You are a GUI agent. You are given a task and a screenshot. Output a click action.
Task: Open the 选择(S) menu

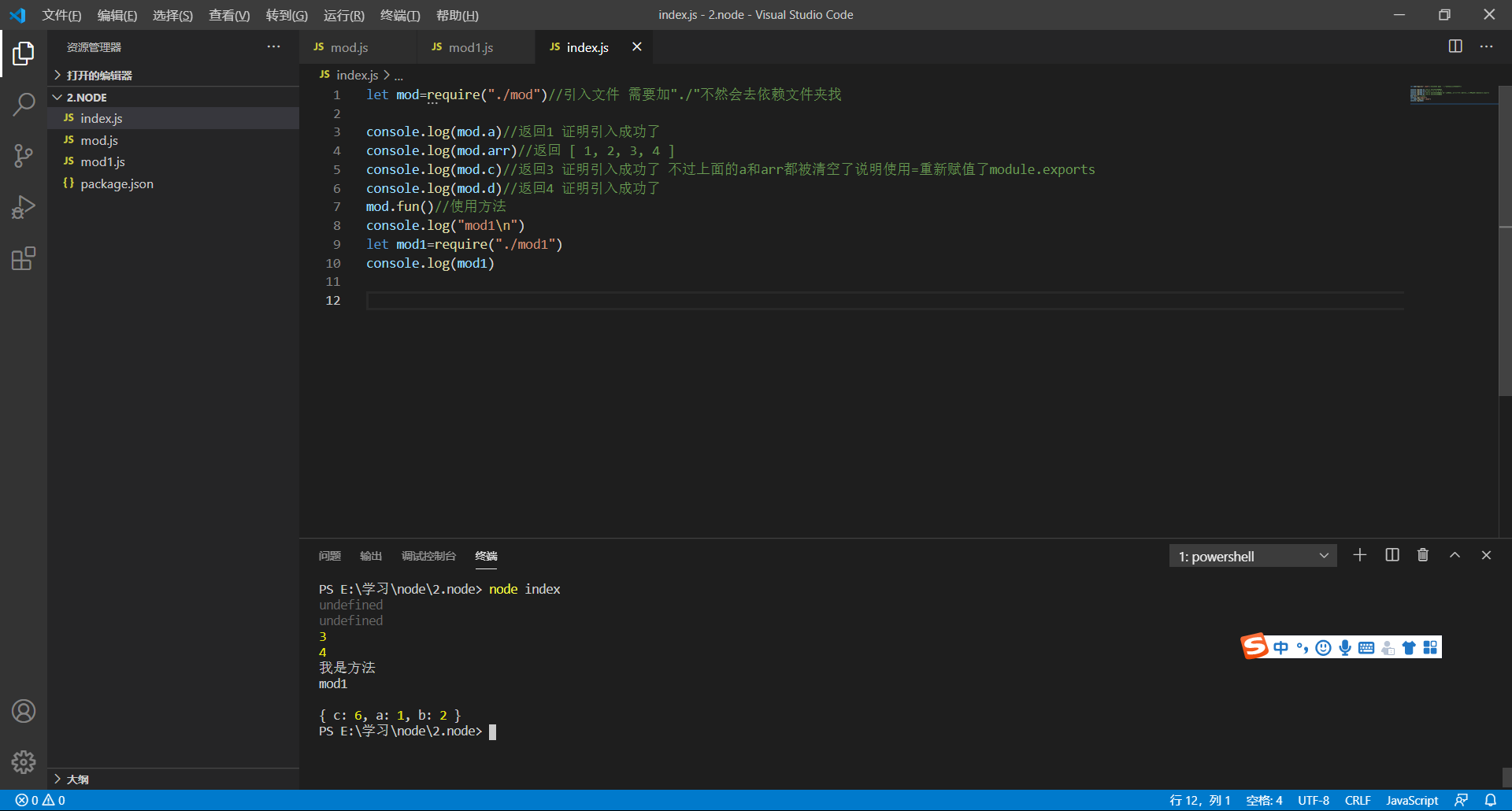tap(172, 15)
